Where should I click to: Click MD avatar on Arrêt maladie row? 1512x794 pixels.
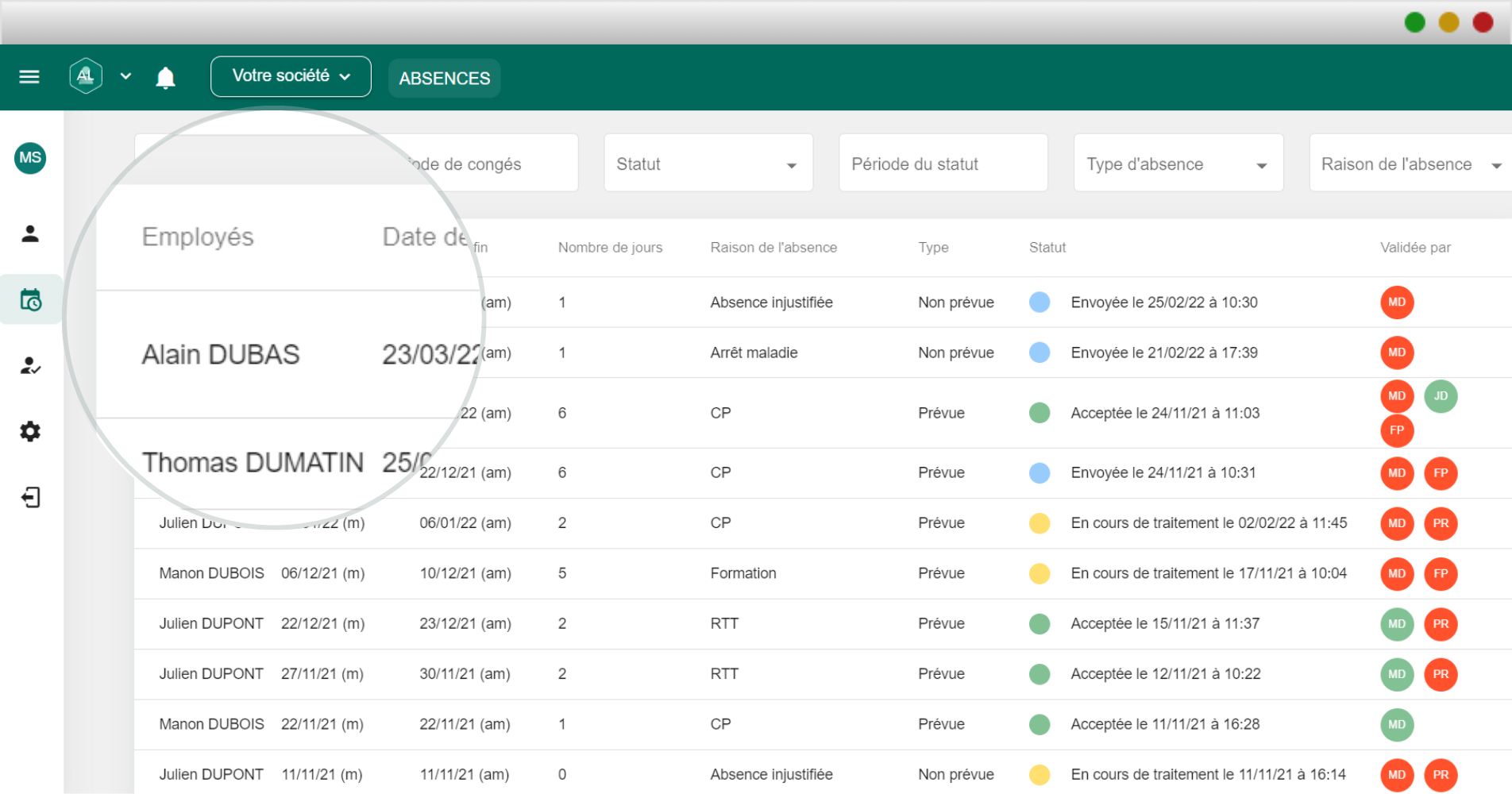click(1397, 353)
